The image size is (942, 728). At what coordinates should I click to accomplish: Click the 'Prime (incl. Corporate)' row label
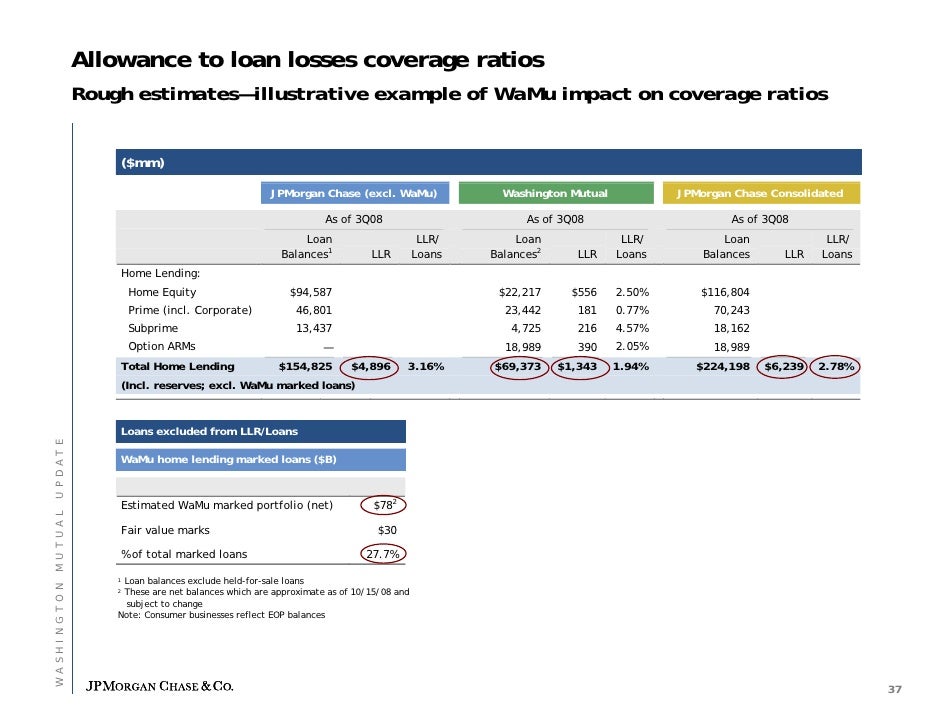pos(190,310)
